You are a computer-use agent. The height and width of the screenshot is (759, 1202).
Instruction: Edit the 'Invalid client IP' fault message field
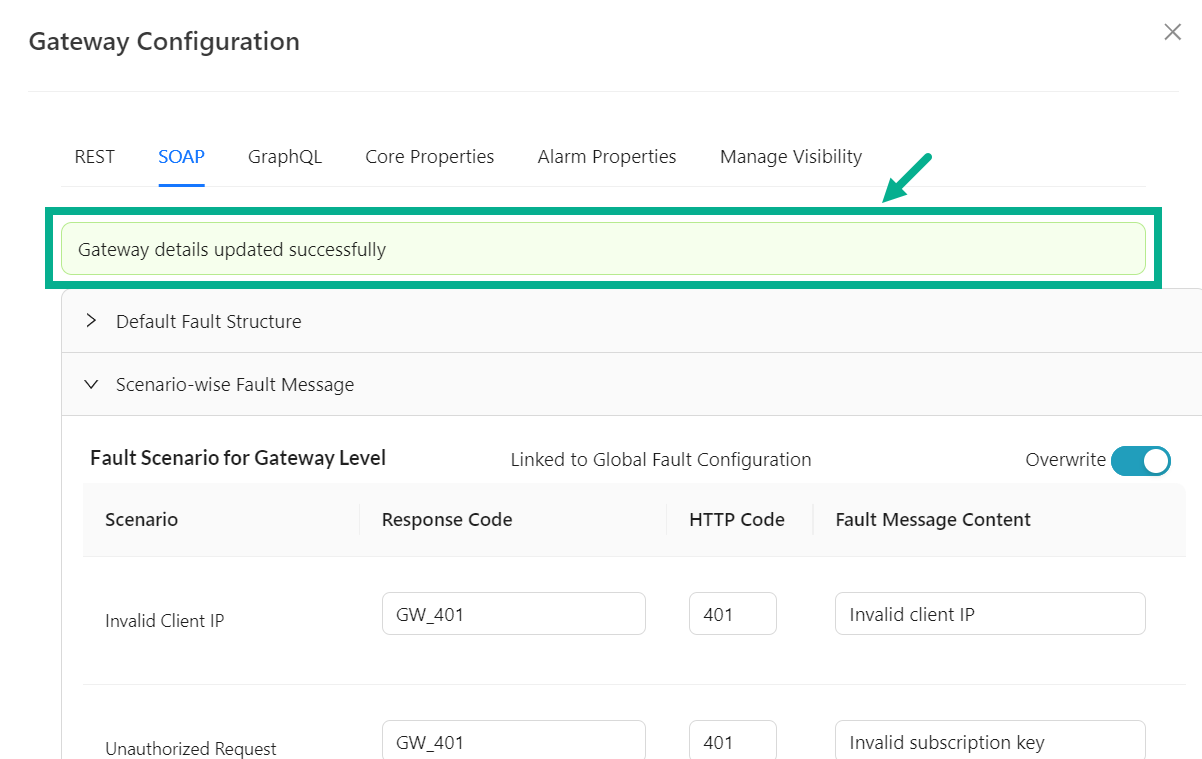(x=989, y=614)
